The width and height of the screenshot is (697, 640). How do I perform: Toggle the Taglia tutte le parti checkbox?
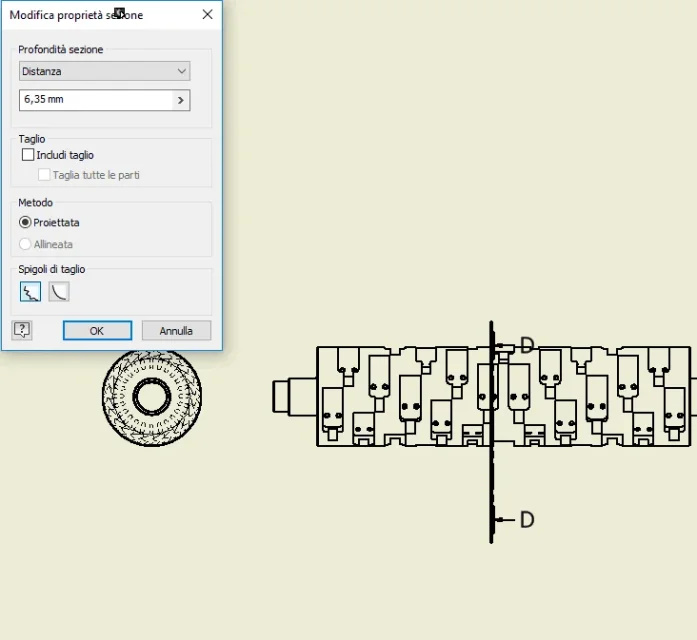click(44, 175)
